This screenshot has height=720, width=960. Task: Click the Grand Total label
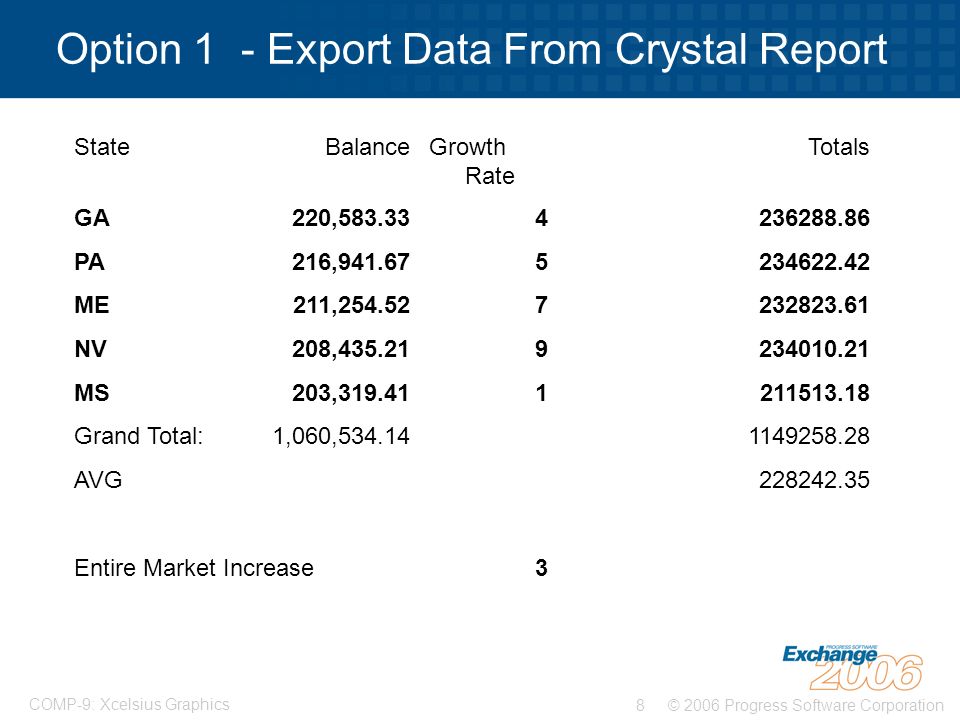pyautogui.click(x=138, y=437)
